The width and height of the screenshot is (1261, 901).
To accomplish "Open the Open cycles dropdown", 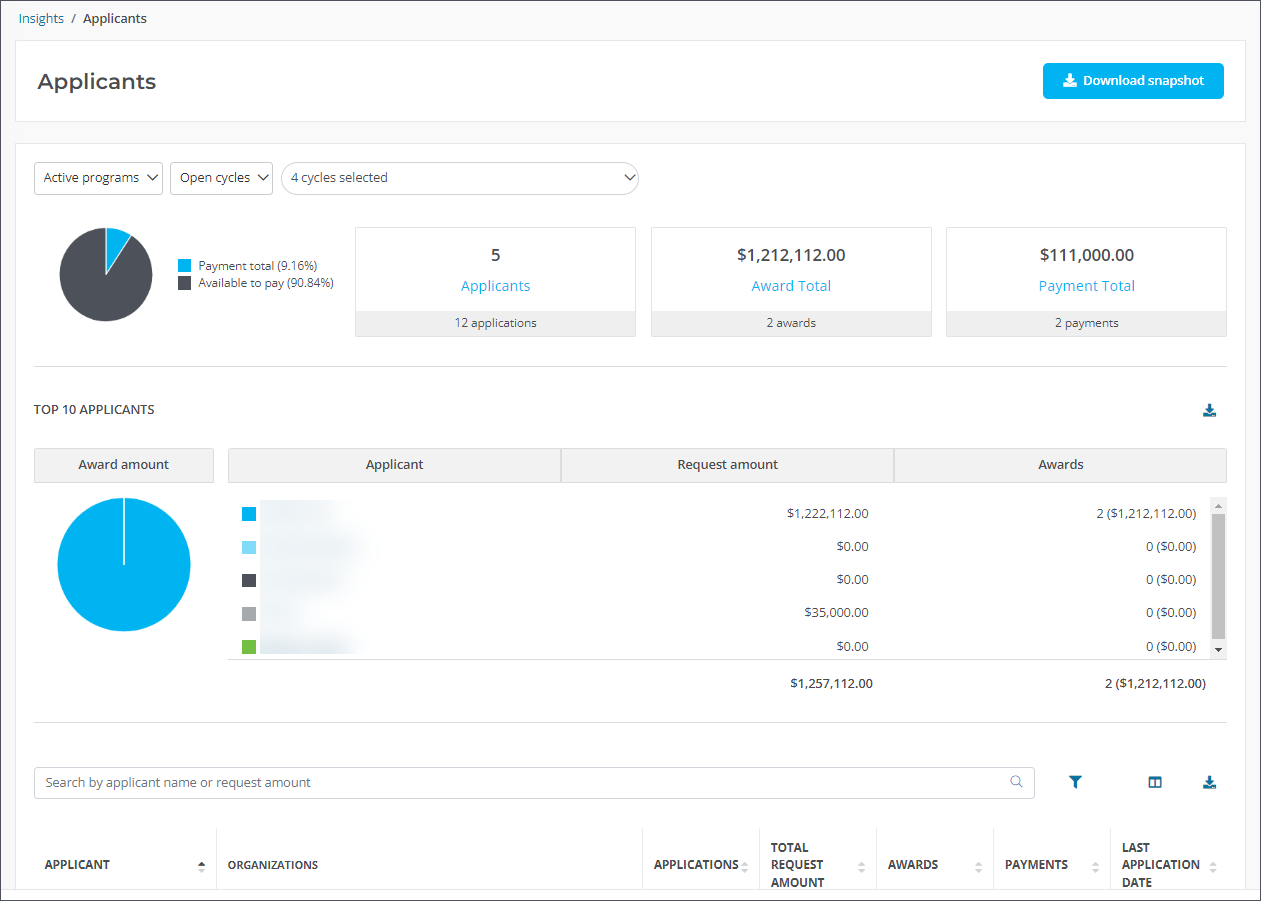I will pos(221,178).
